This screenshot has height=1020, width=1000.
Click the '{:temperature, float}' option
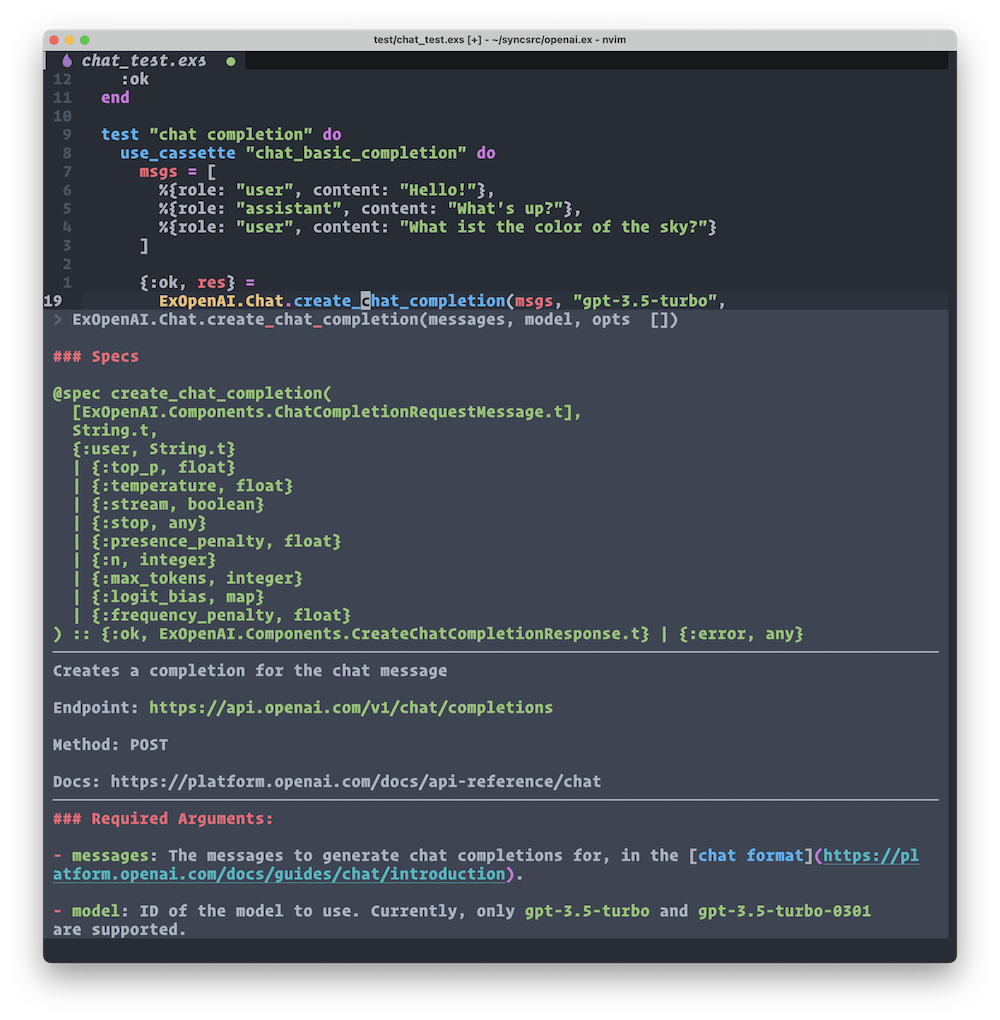coord(192,486)
